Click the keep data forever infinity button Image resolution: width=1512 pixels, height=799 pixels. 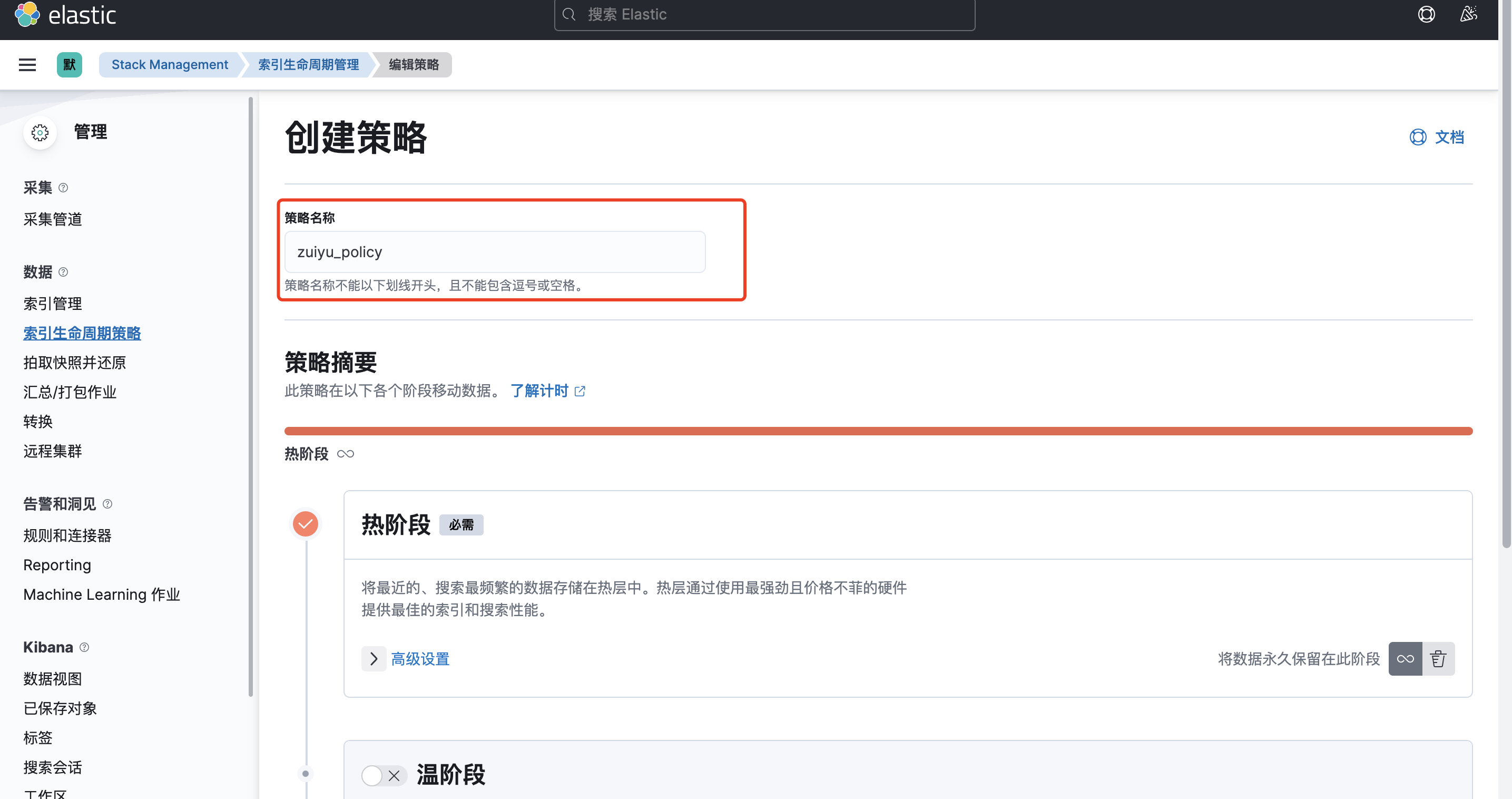click(1405, 659)
